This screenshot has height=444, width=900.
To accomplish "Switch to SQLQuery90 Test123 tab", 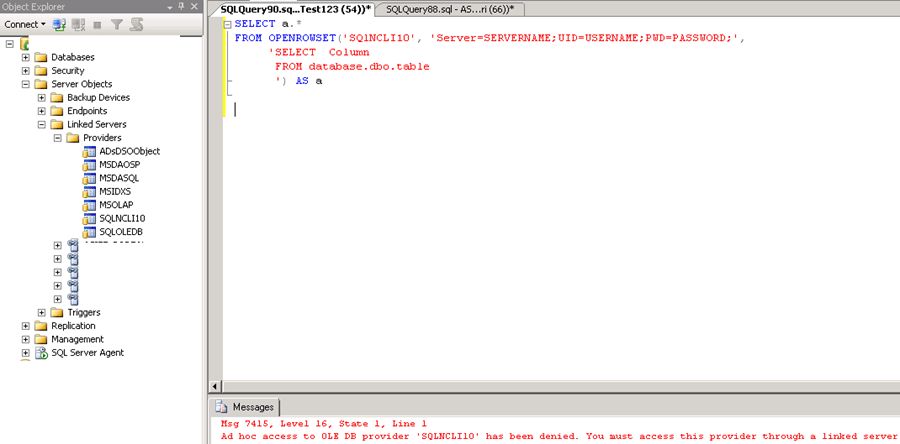I will coord(296,9).
